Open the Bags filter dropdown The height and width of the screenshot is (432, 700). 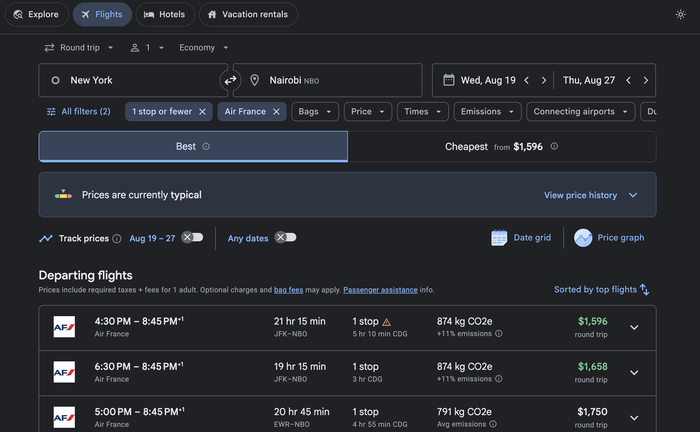pyautogui.click(x=315, y=112)
